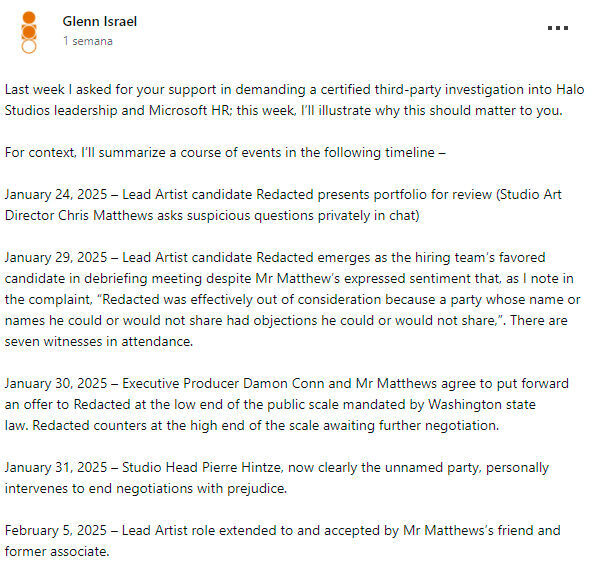Click the phrase 'seven witnesses in attendance'
593x570 pixels.
coord(98,342)
